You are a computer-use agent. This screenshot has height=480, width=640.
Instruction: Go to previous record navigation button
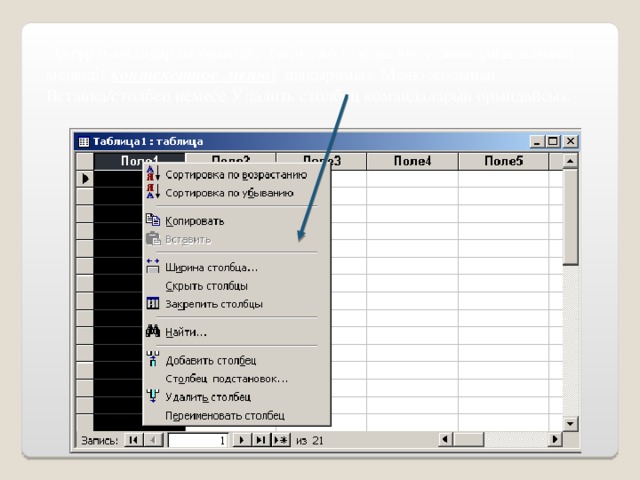point(153,440)
